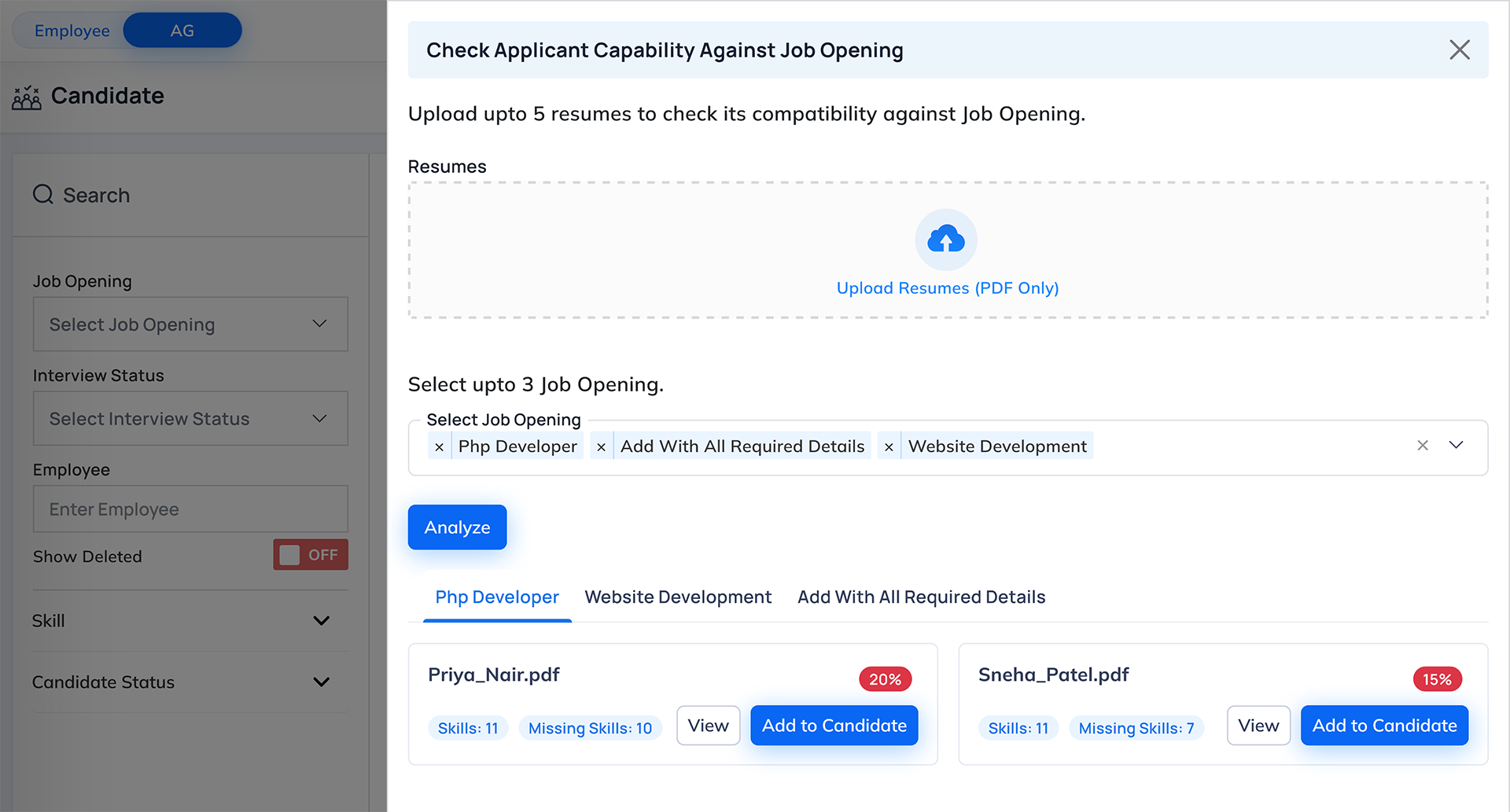
Task: Click the Candidate group icon
Action: [x=27, y=97]
